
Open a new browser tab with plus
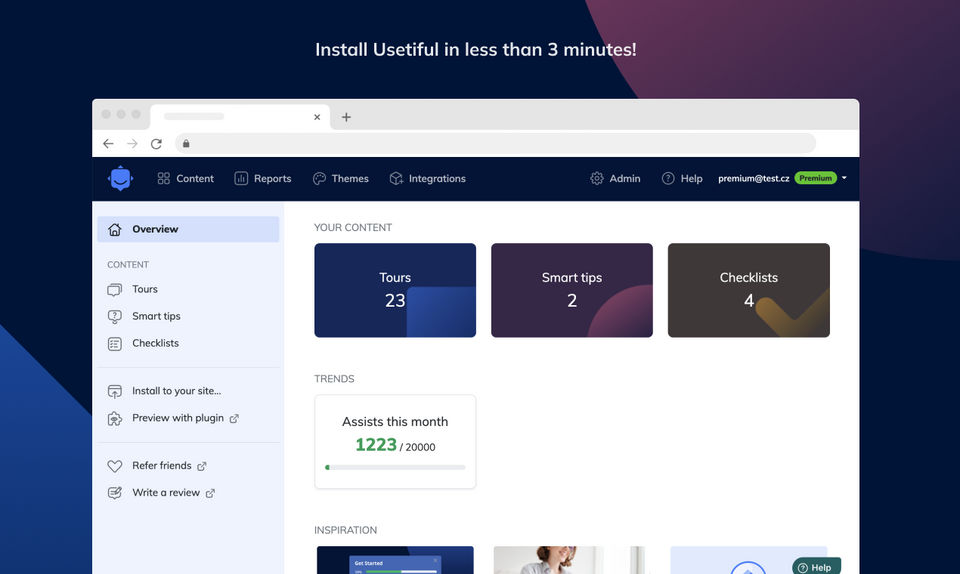pyautogui.click(x=346, y=117)
